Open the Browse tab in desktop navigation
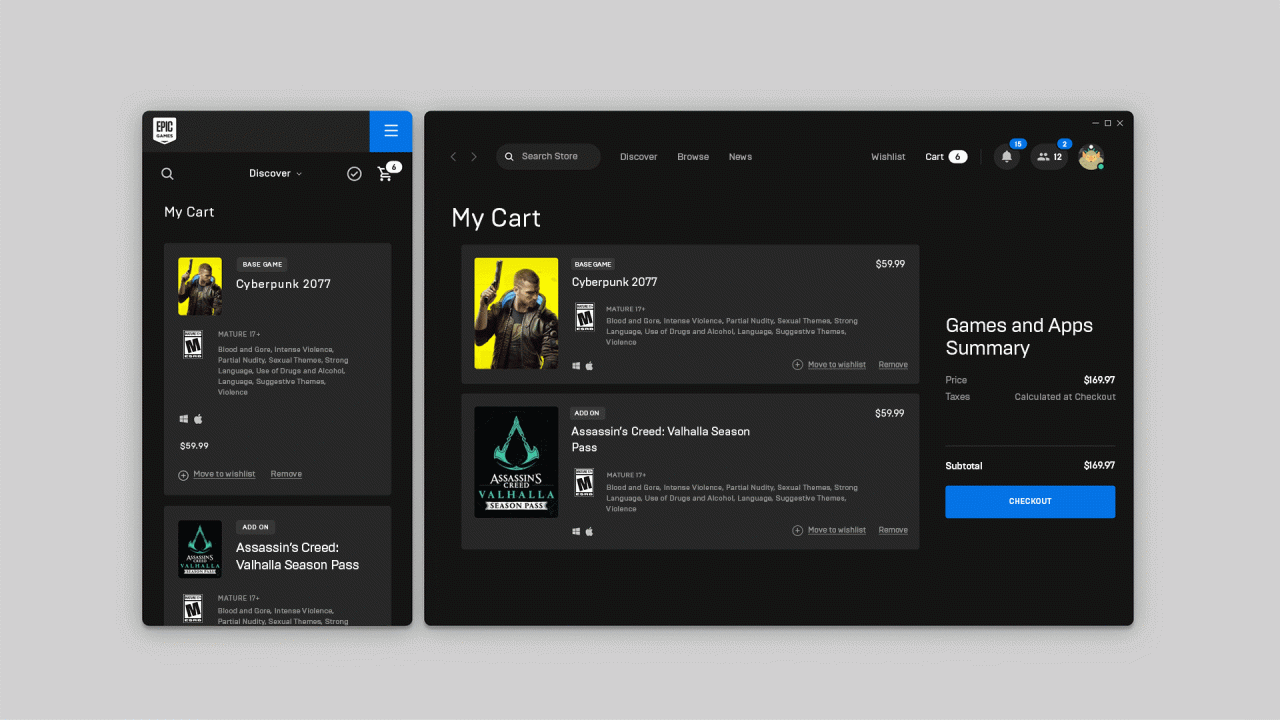1280x720 pixels. (x=693, y=157)
